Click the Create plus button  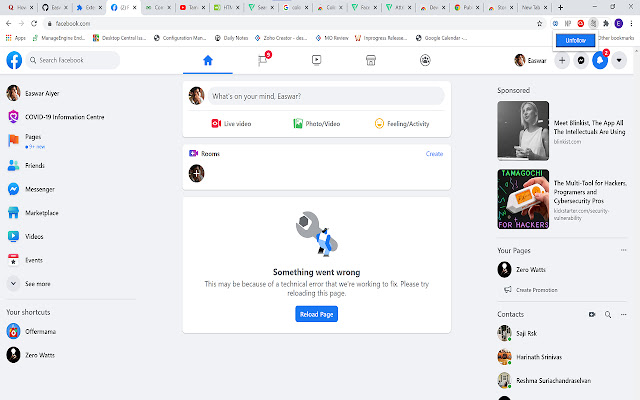click(x=562, y=61)
